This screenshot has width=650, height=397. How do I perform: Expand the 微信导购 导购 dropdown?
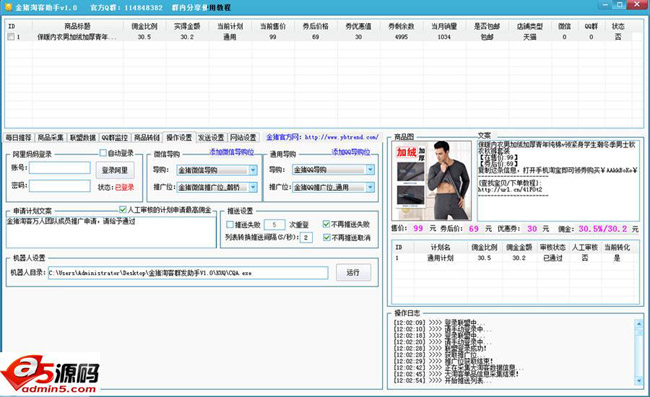pos(253,170)
